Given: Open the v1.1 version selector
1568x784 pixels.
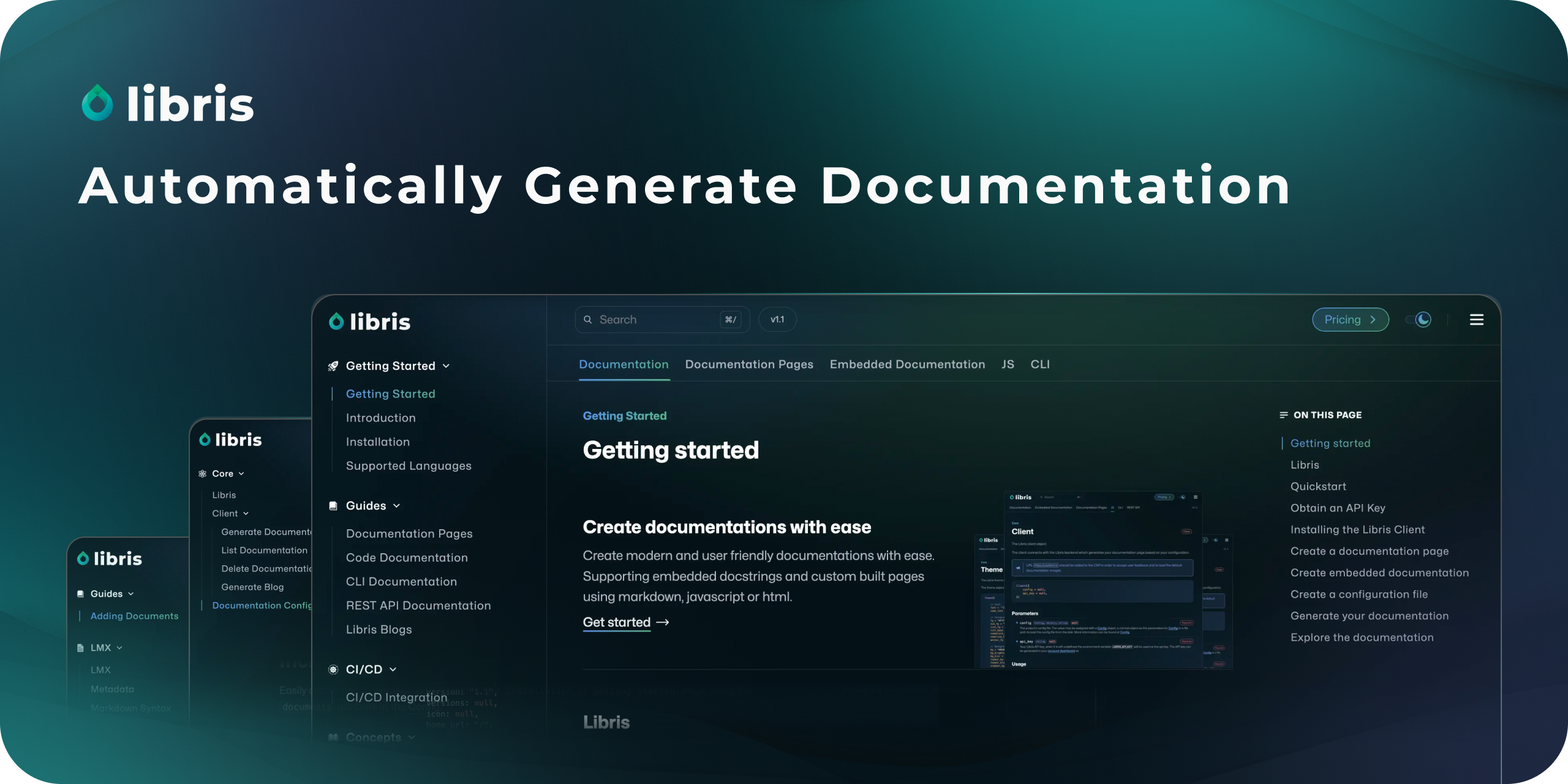Looking at the screenshot, I should pyautogui.click(x=777, y=320).
